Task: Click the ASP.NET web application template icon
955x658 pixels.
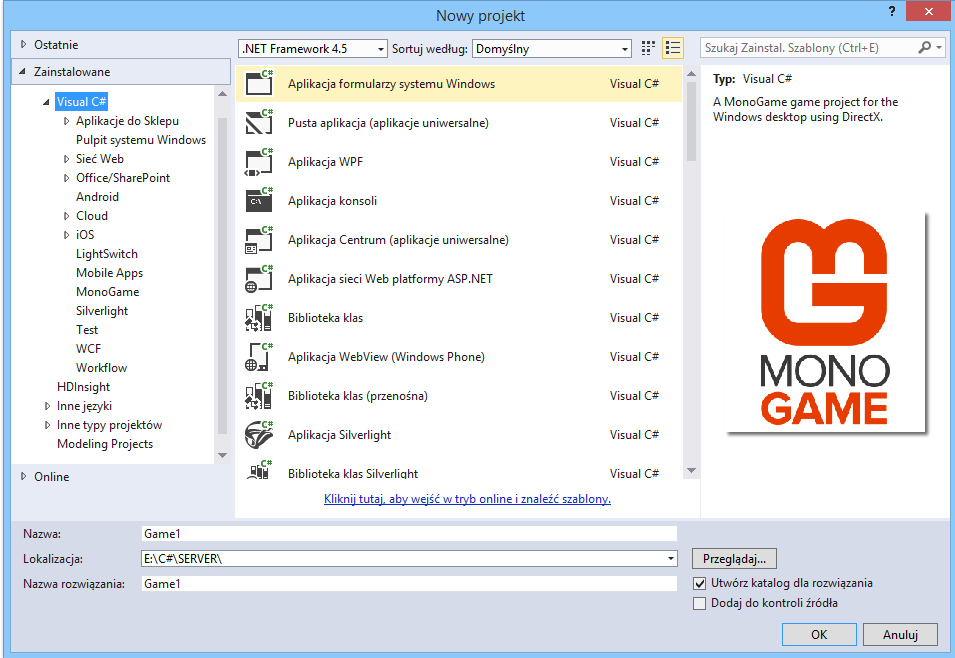Action: point(259,278)
